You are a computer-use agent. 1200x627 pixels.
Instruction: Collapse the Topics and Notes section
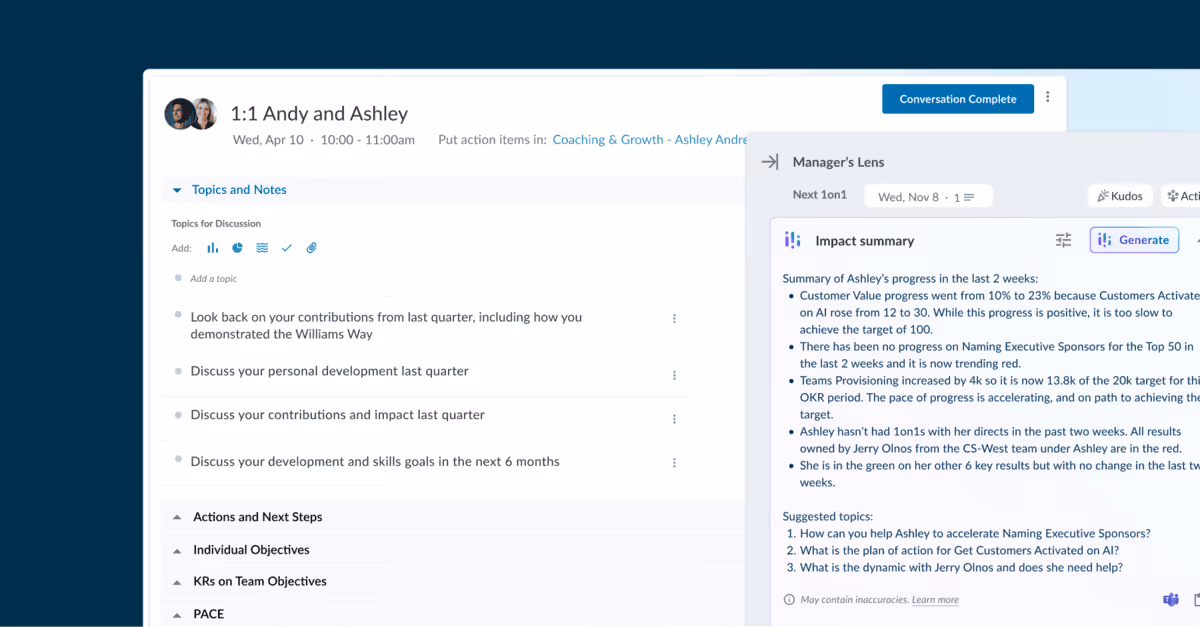[x=177, y=189]
